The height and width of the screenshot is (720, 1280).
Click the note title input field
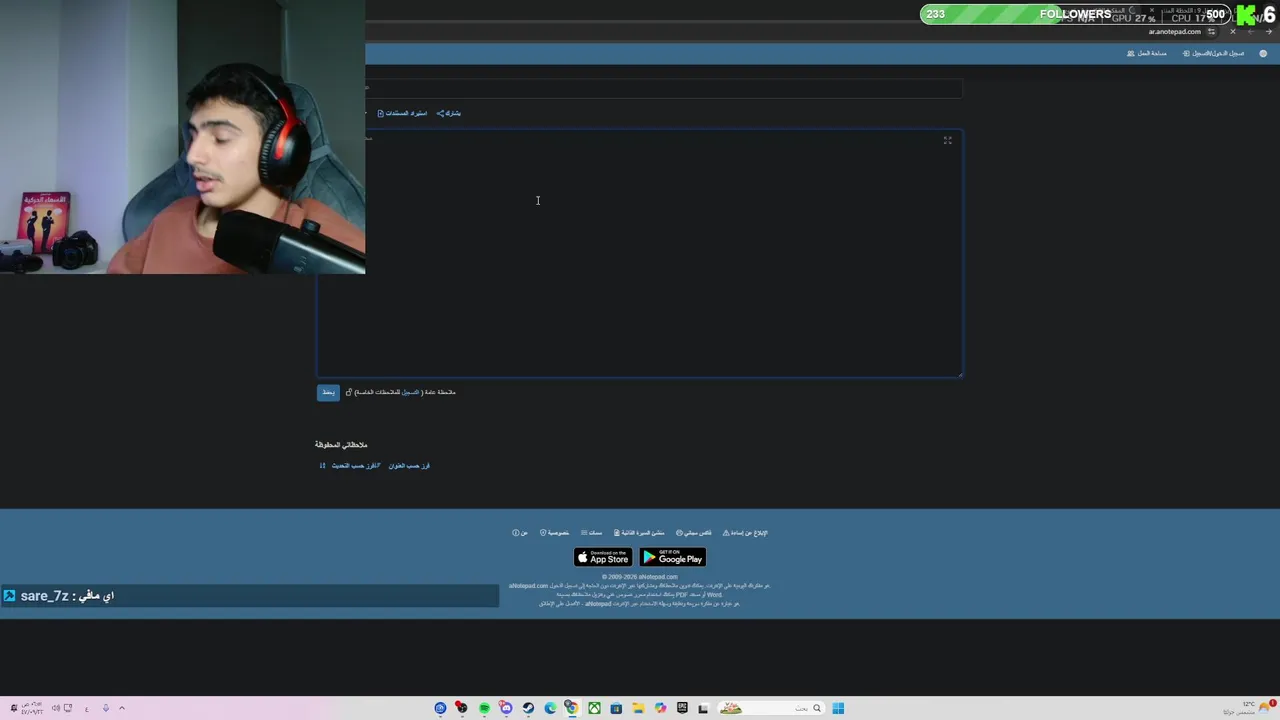point(663,89)
